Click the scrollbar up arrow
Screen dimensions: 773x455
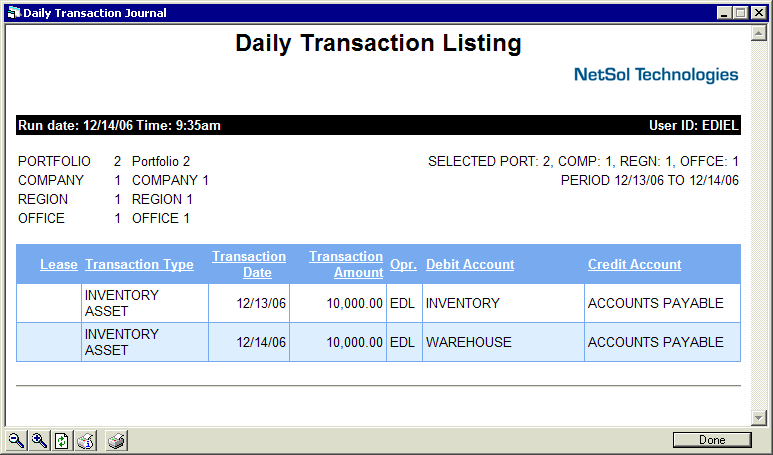coord(759,33)
